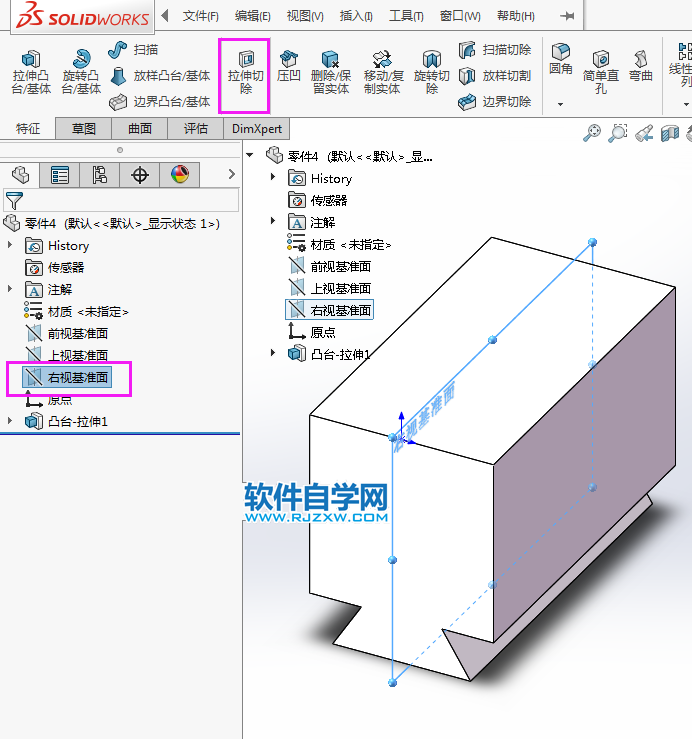Viewport: 692px width, 739px height.
Task: Open the Fillet dropdown arrow
Action: [560, 104]
